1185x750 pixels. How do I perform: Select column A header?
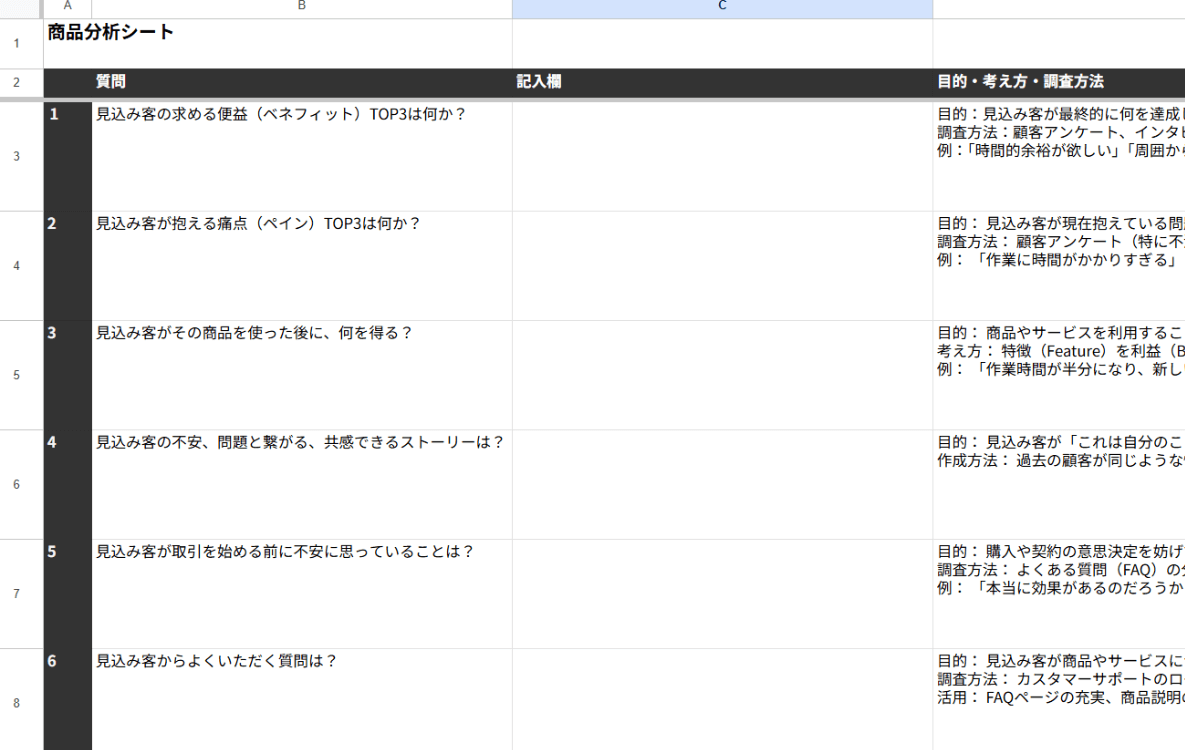tap(67, 8)
